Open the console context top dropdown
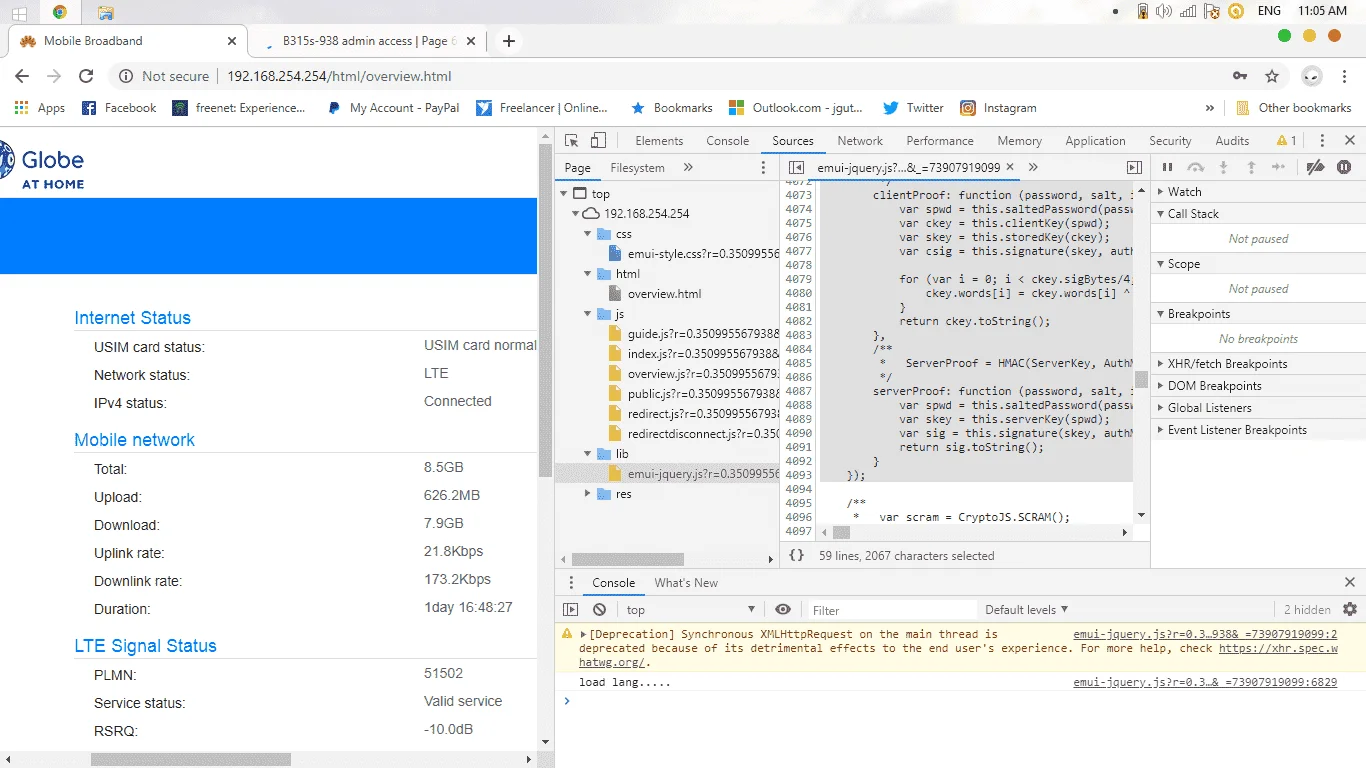The width and height of the screenshot is (1366, 768). click(x=690, y=610)
